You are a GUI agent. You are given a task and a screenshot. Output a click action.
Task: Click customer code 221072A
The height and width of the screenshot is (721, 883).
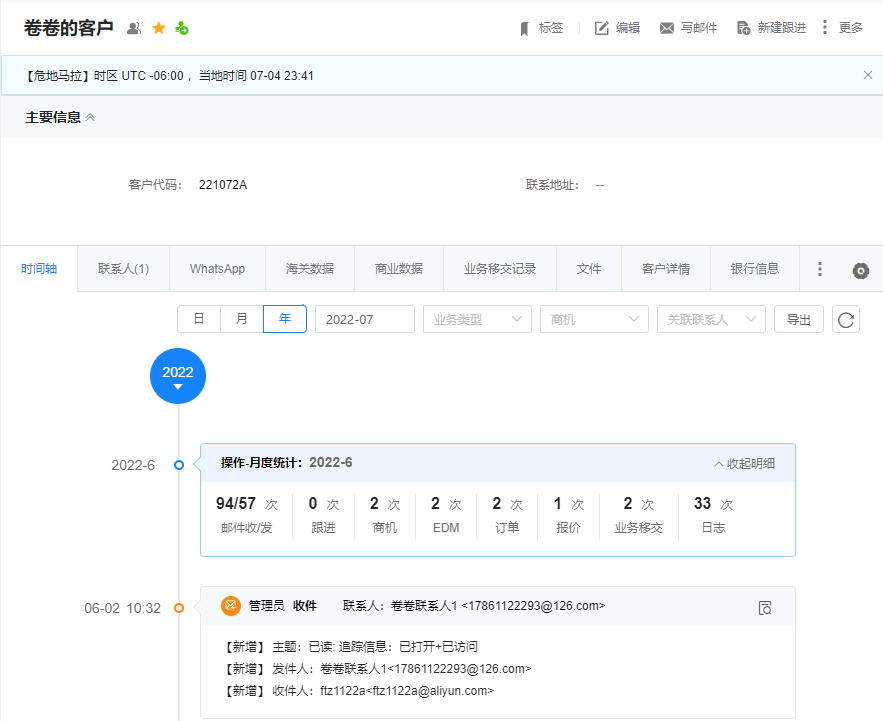point(223,185)
